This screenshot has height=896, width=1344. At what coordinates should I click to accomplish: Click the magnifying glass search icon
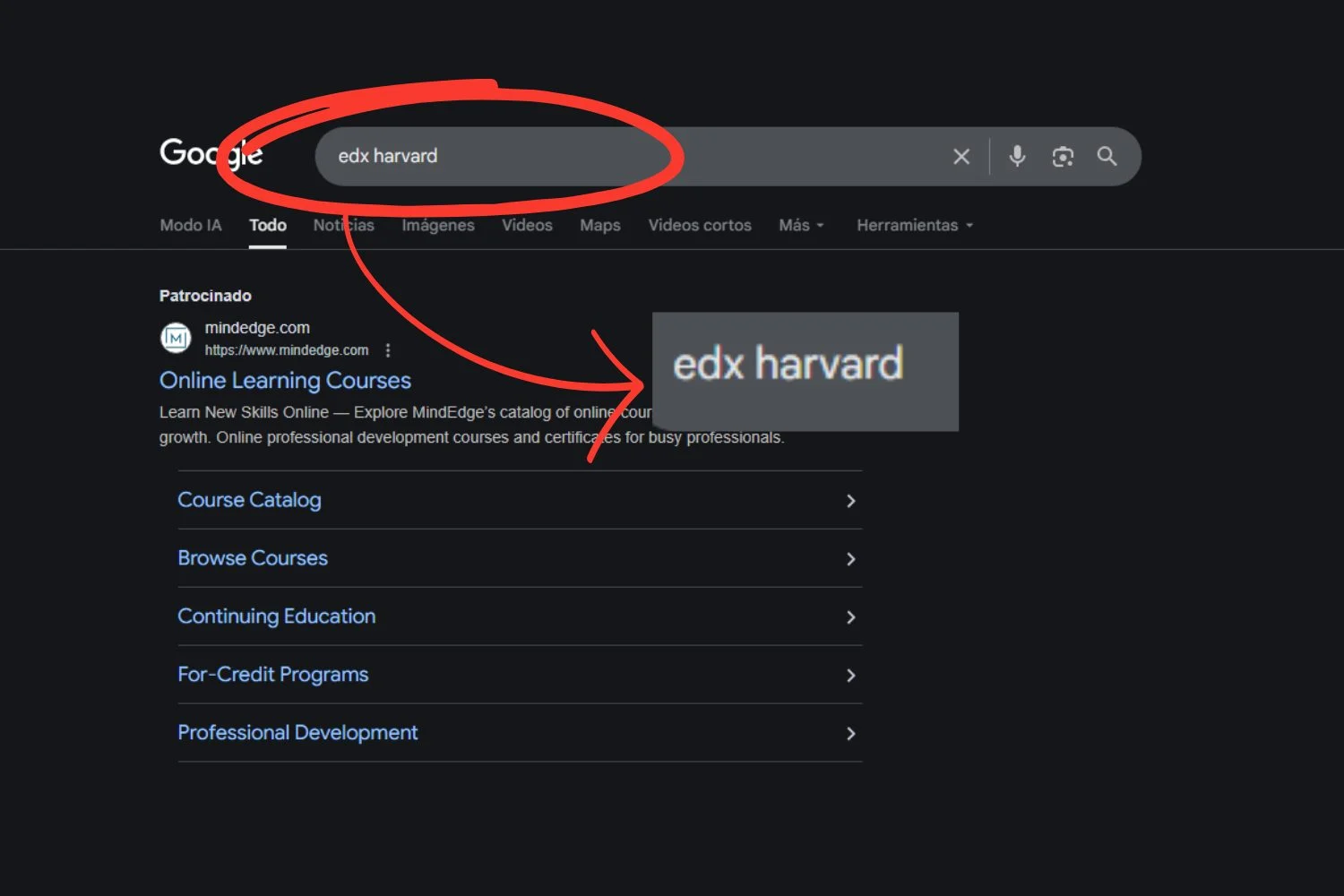1107,157
